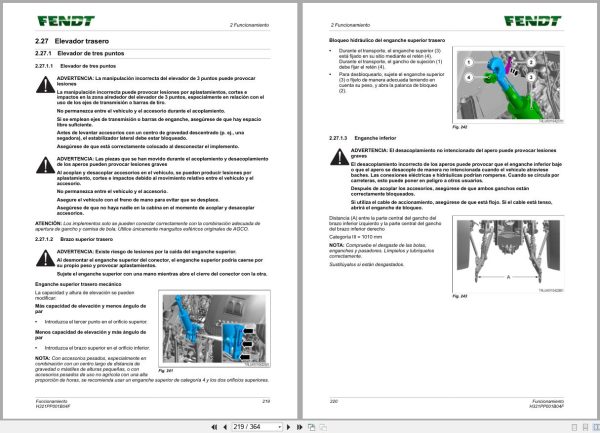Switch to continuous page layout
The width and height of the screenshot is (600, 433).
click(585, 427)
